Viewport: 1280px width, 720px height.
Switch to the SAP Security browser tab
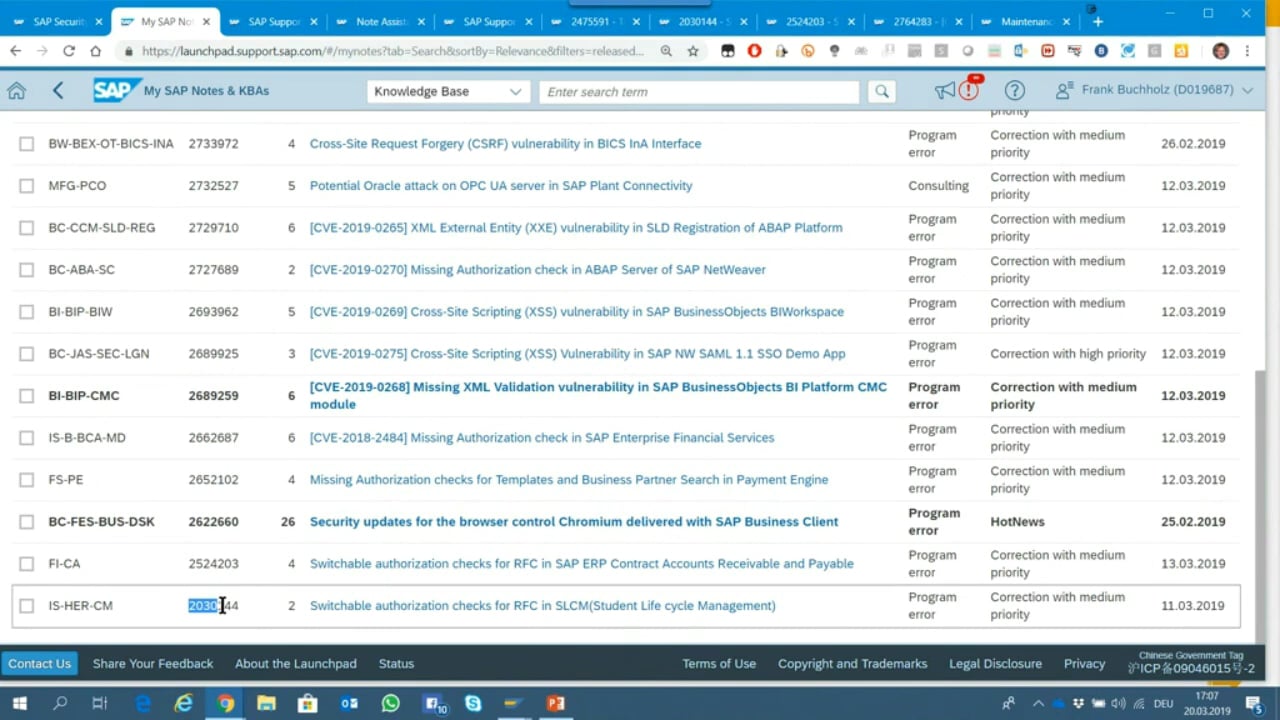tap(56, 21)
